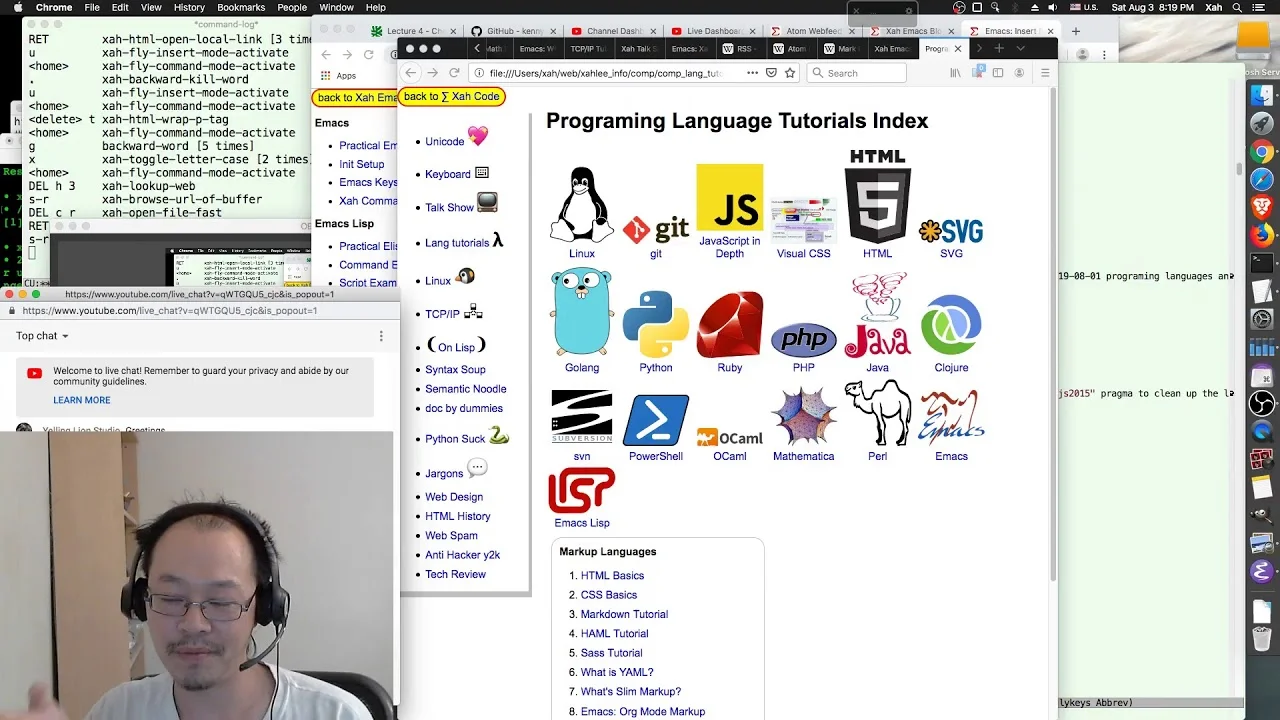Click the Firefox bookmark star icon
Viewport: 1280px width, 720px height.
(790, 73)
